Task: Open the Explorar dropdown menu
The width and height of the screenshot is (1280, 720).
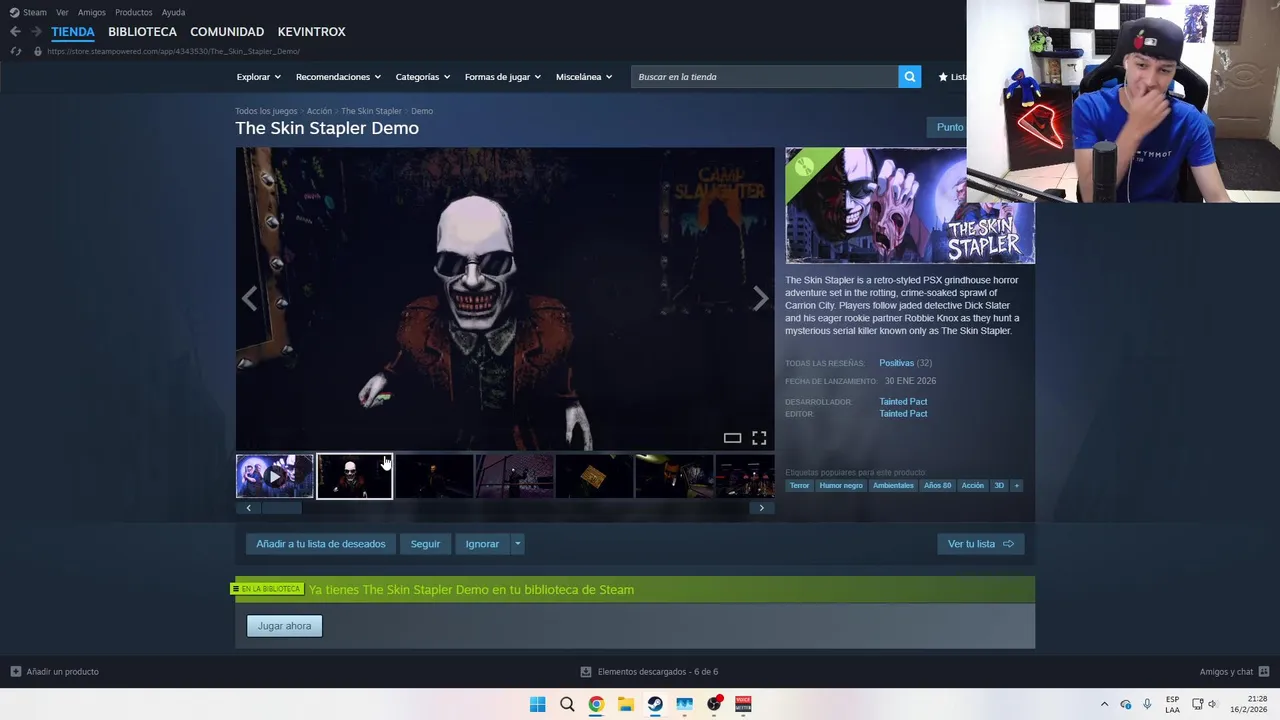Action: 258,77
